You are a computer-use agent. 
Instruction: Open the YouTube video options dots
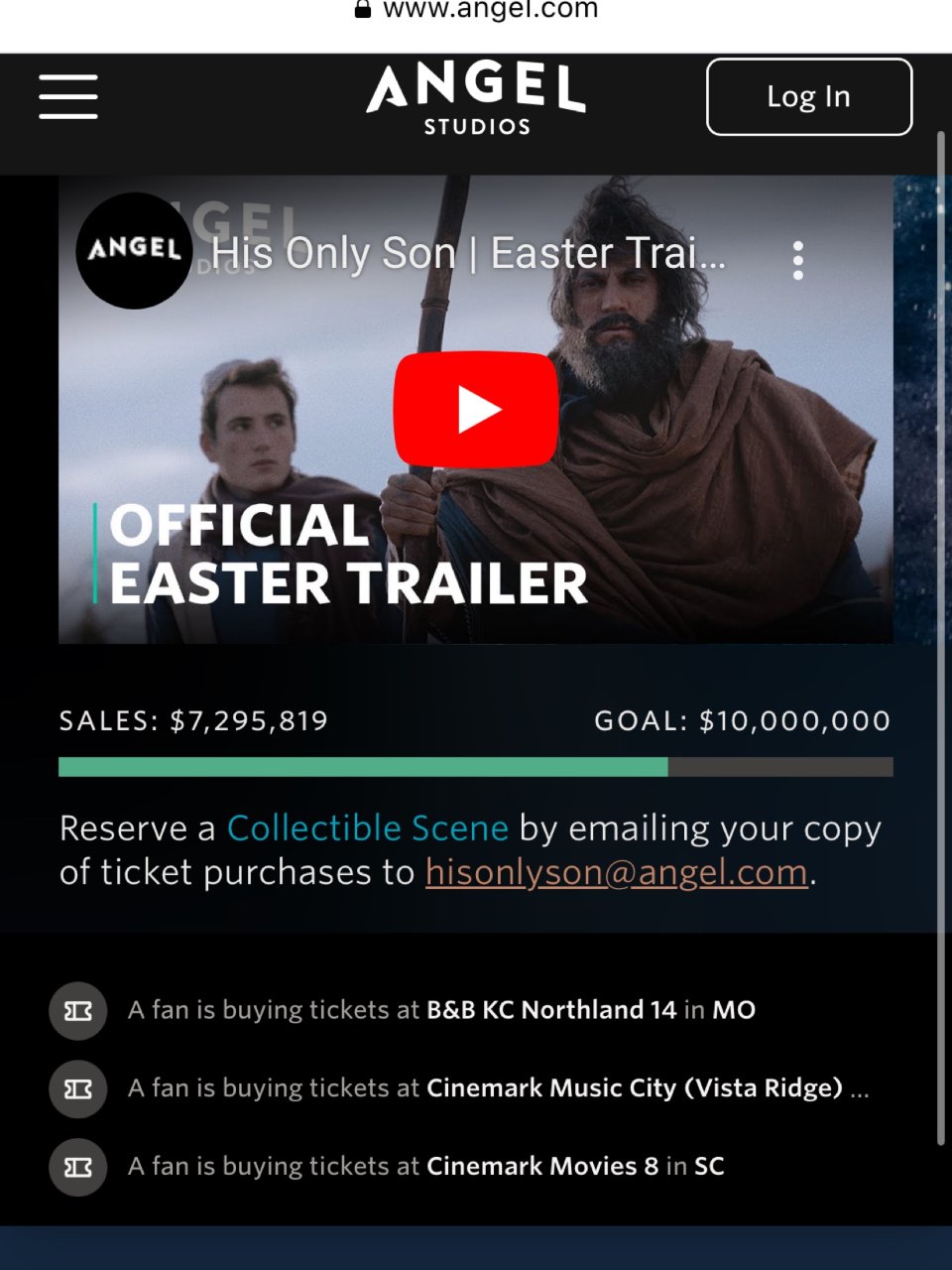(798, 260)
